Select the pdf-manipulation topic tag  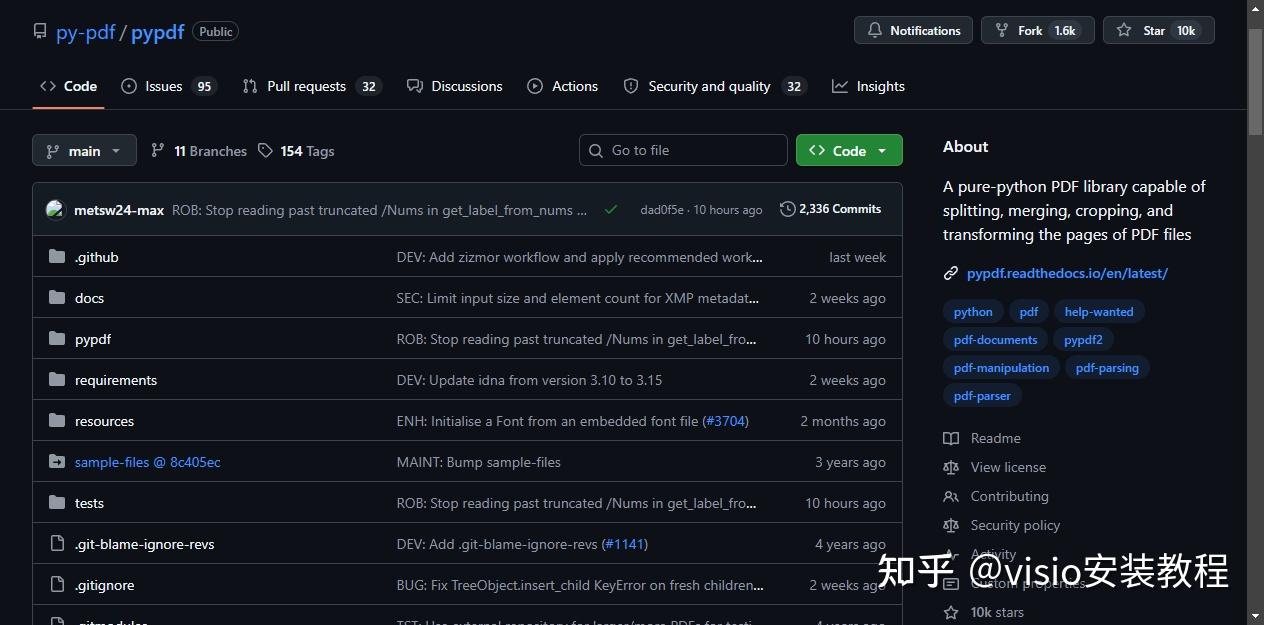(x=1001, y=368)
